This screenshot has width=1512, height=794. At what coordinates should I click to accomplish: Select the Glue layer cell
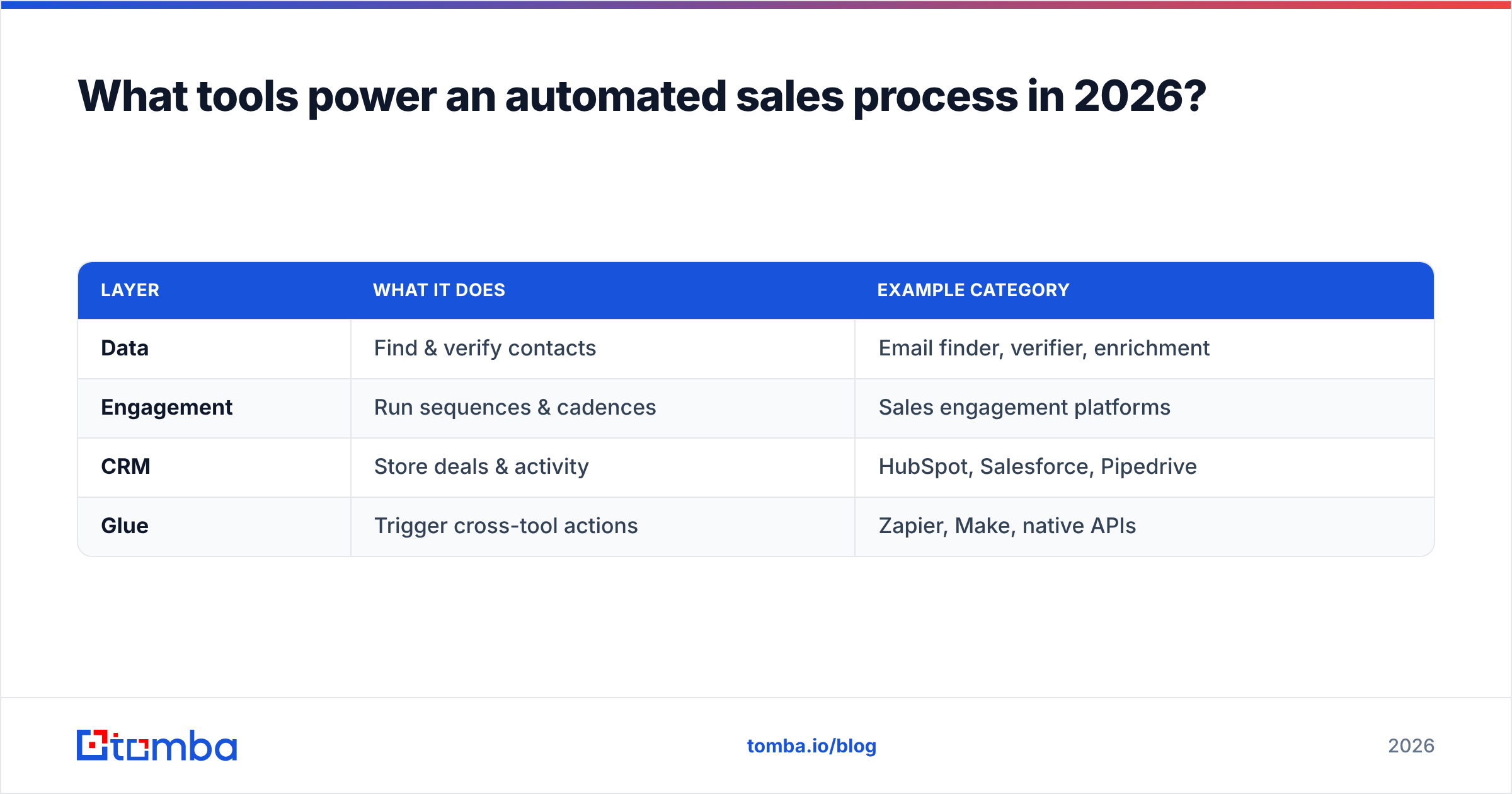(x=214, y=526)
